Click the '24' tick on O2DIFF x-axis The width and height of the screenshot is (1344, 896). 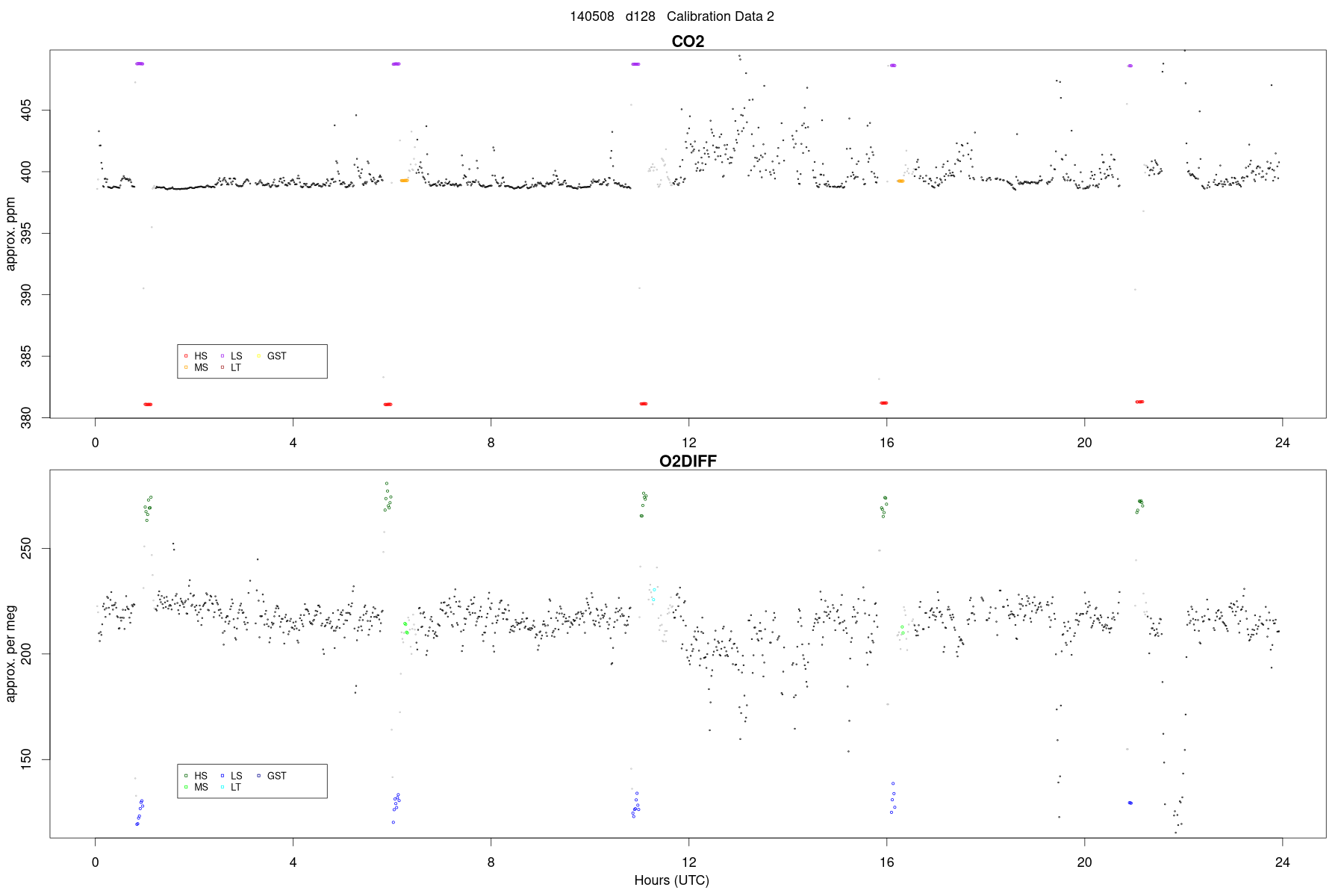click(1282, 862)
